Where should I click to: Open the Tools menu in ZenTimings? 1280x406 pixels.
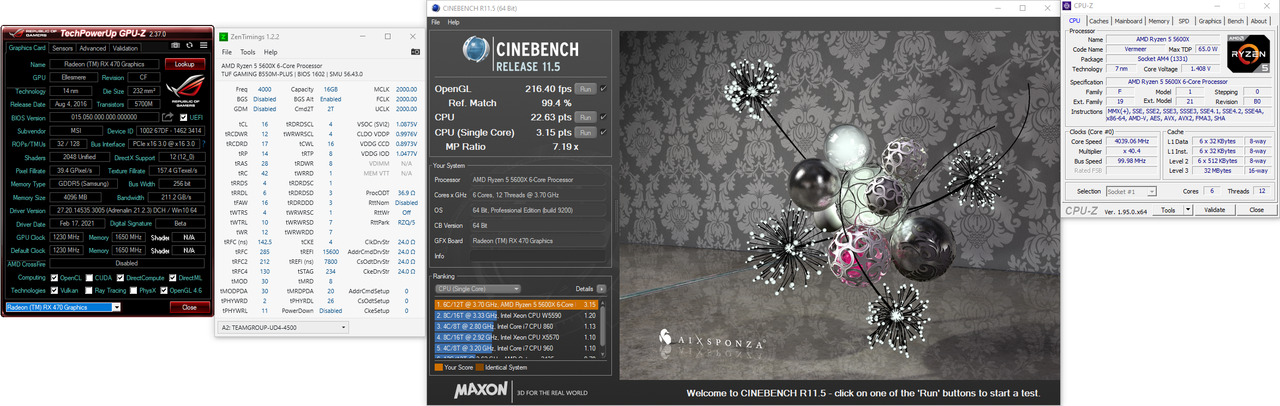[246, 52]
